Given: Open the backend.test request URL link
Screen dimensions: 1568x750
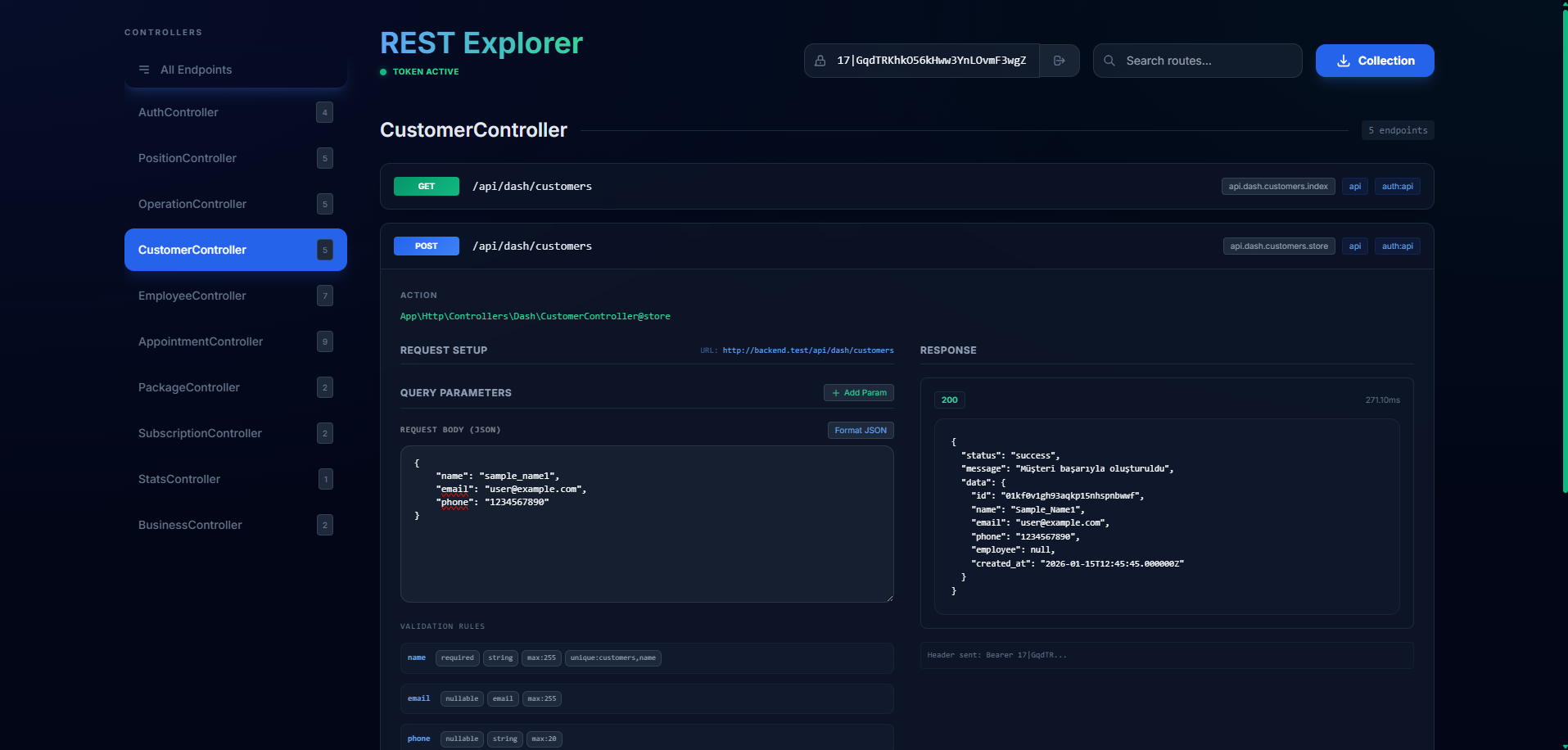Looking at the screenshot, I should [x=808, y=350].
